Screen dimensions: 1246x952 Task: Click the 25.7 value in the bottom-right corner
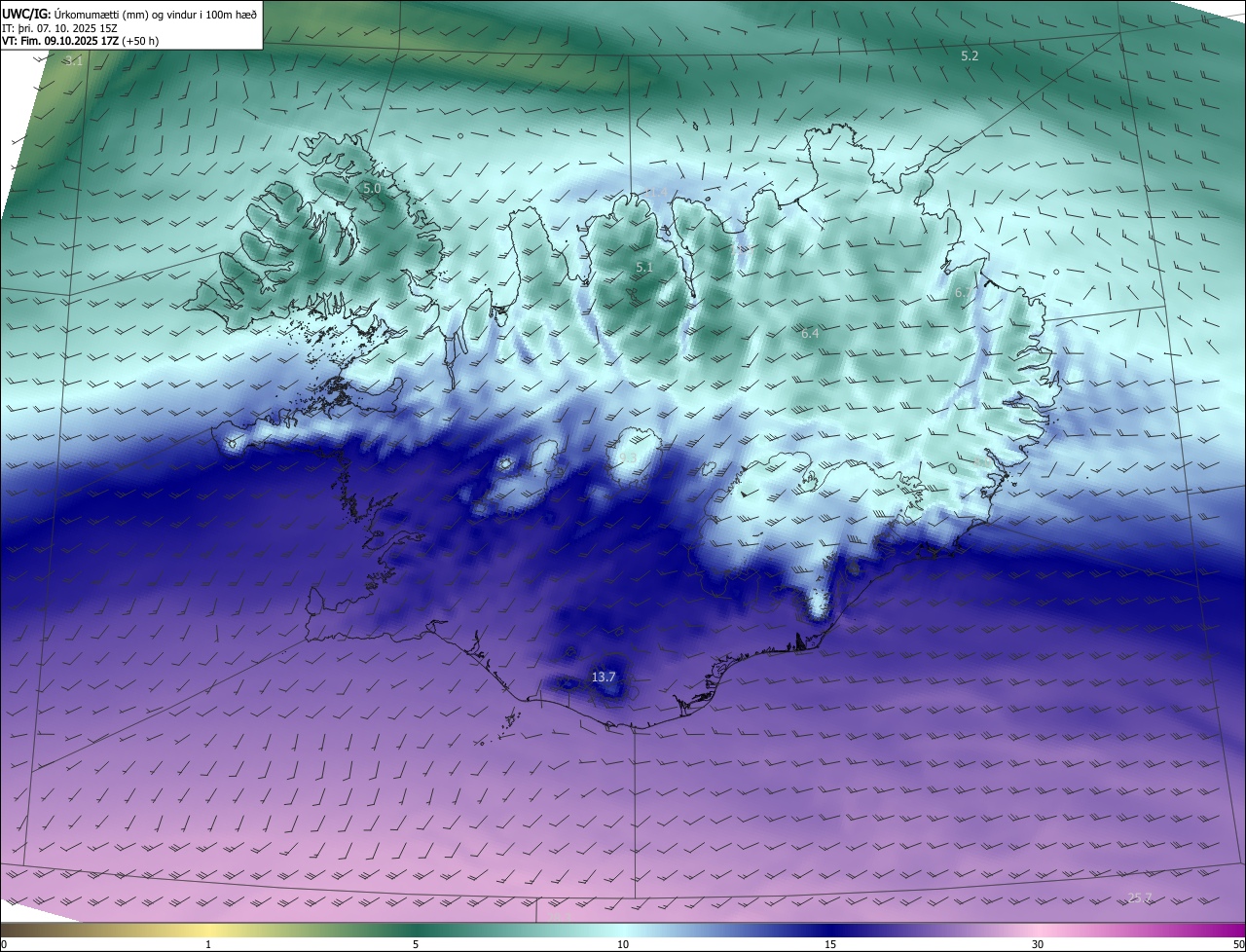[x=1139, y=897]
